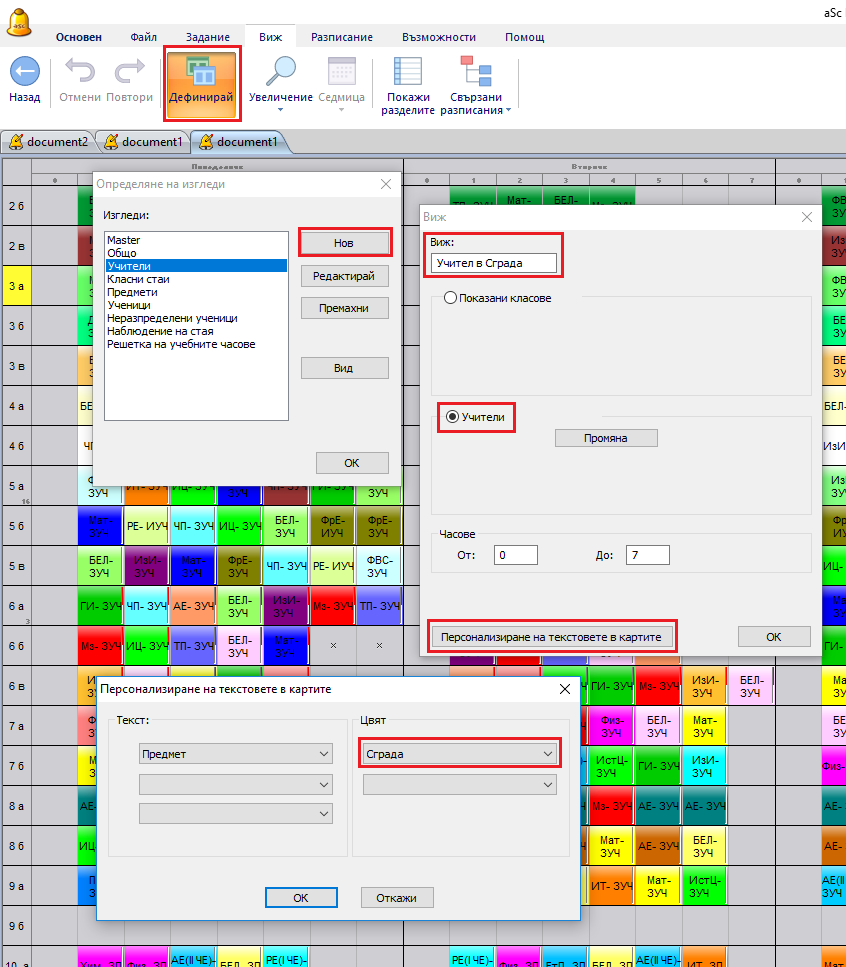Open the Разписание ribbon tab

(x=341, y=37)
